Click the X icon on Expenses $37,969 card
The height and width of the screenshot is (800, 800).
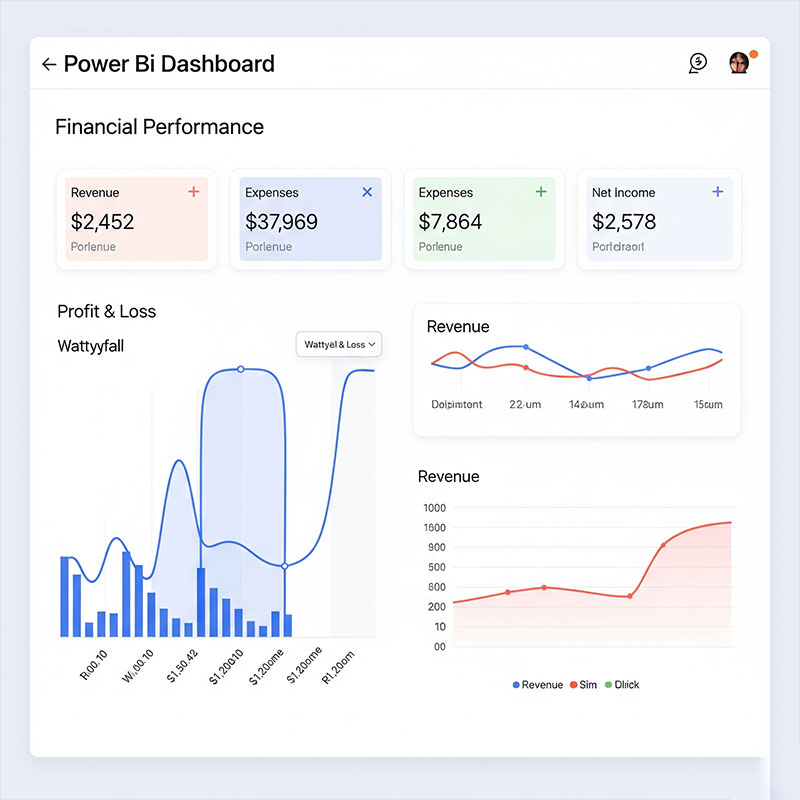click(367, 191)
